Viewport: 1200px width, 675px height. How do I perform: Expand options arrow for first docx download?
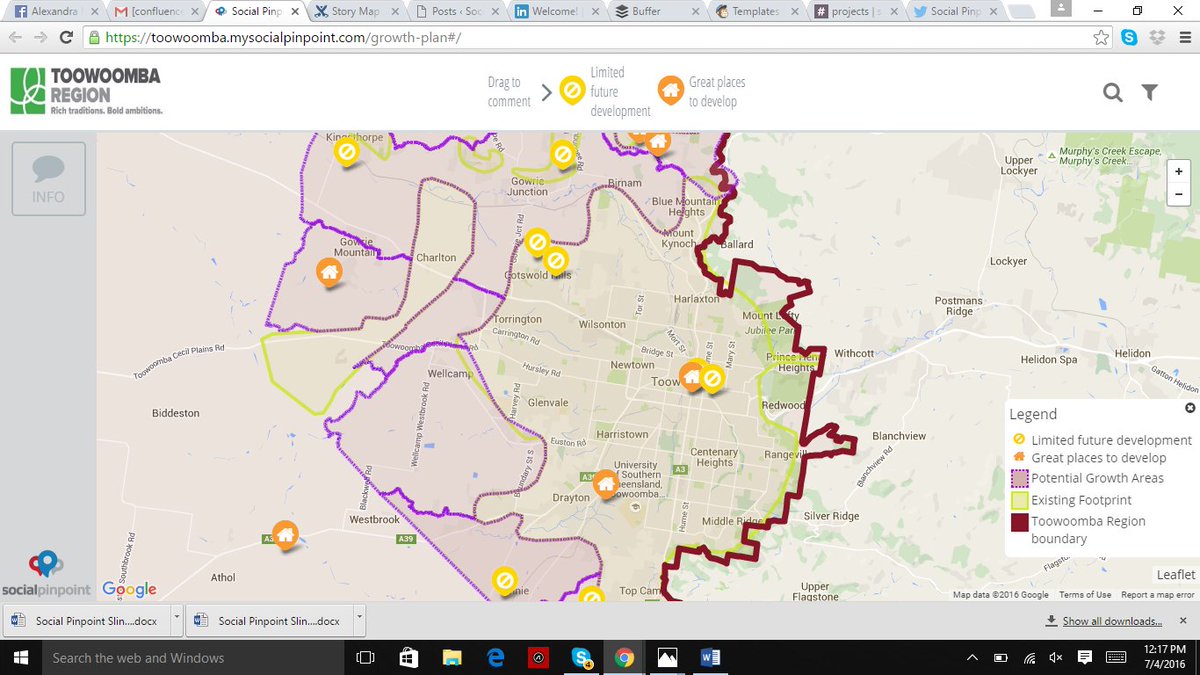tap(177, 619)
